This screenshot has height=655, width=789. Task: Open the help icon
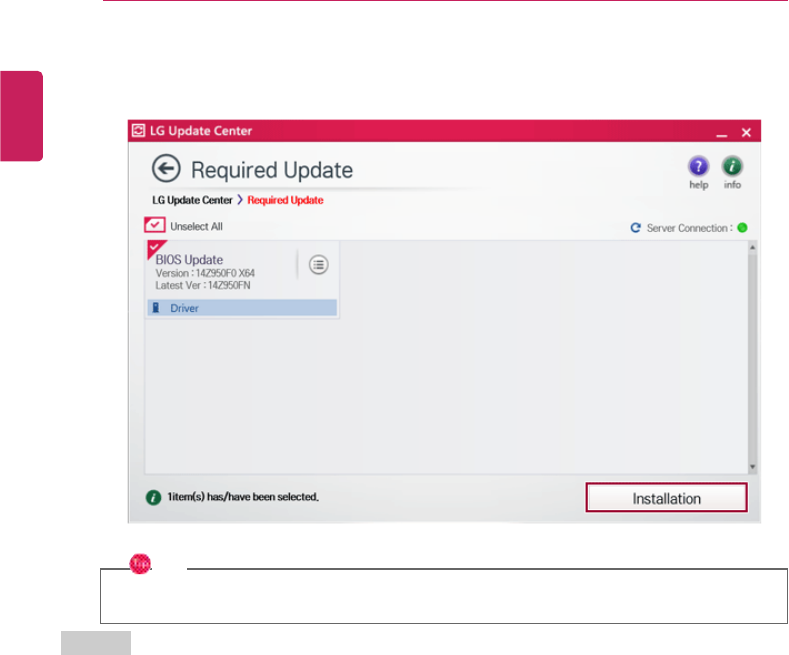point(698,167)
